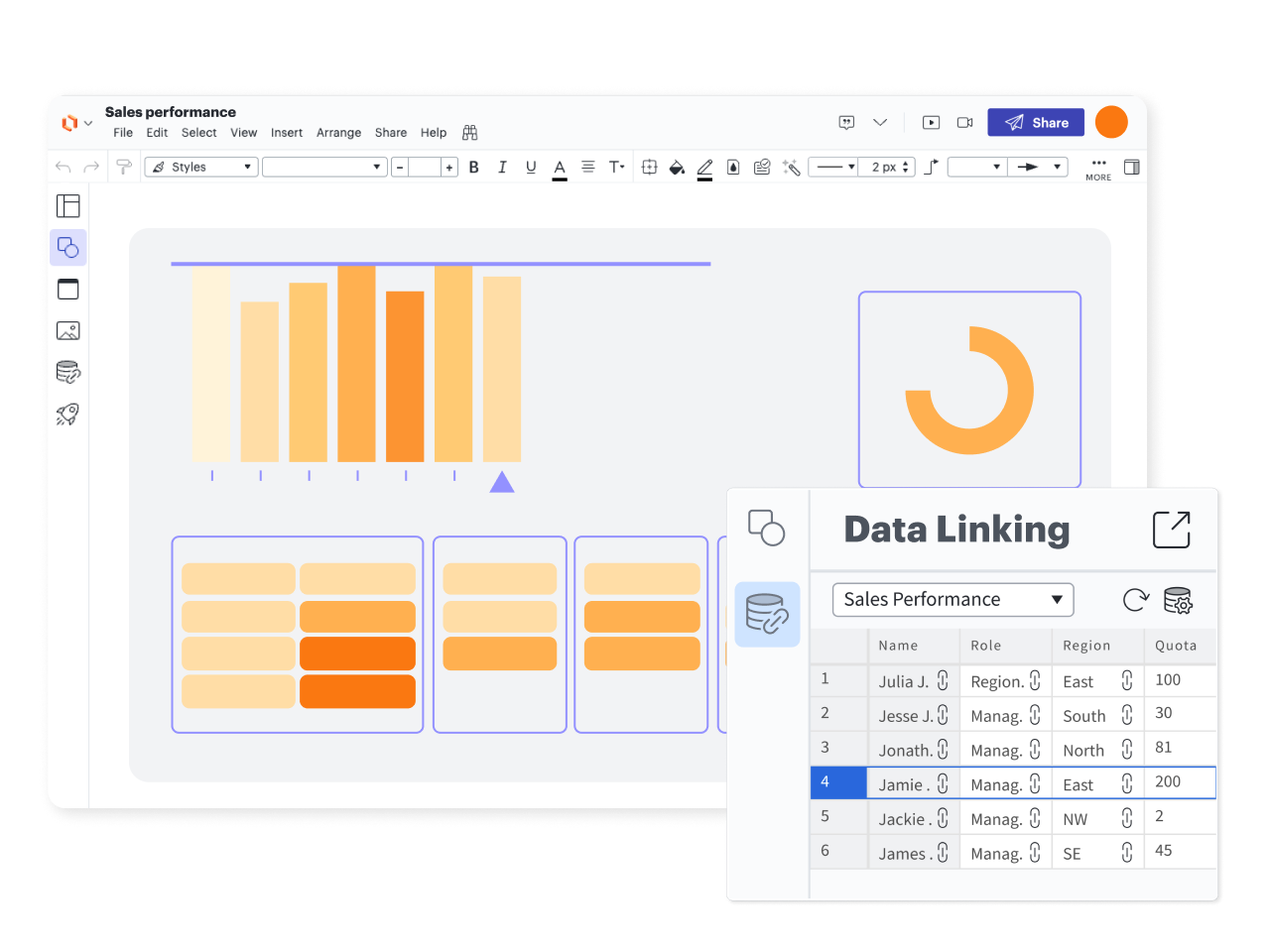
Task: Click the Share button
Action: coord(1036,122)
